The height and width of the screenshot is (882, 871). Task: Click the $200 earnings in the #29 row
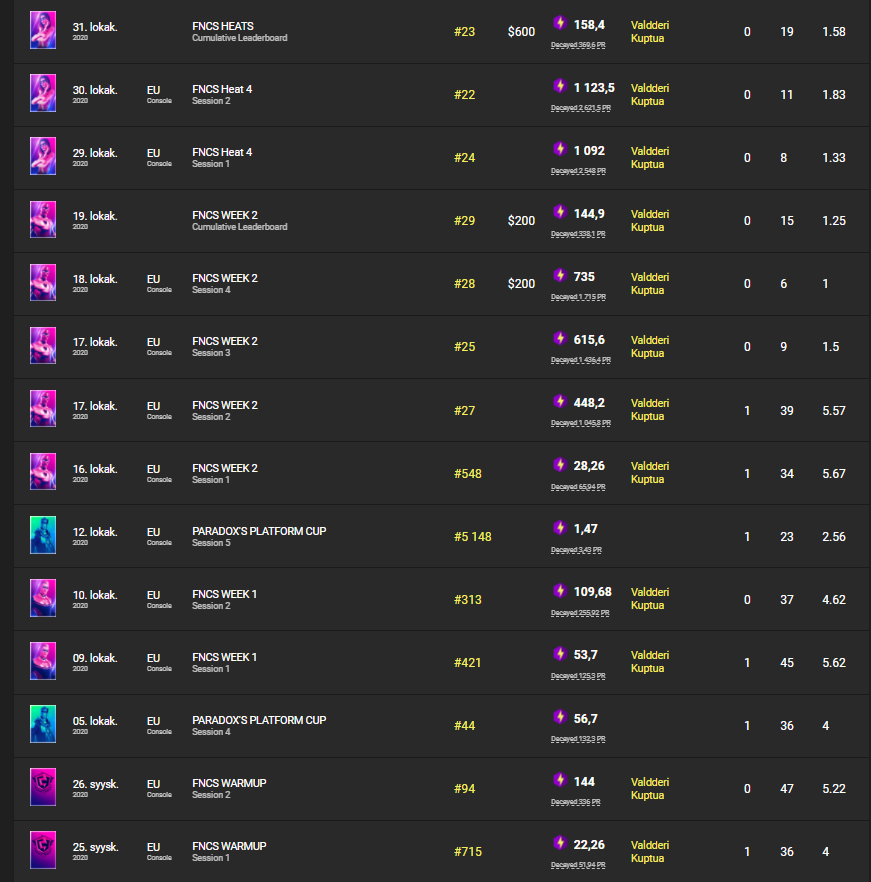522,220
